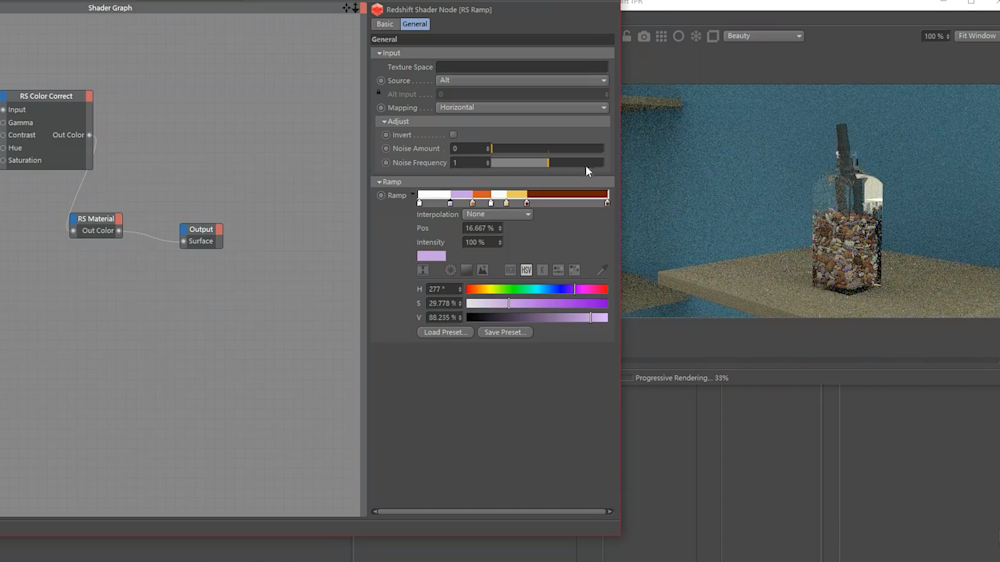Switch to the color spectrum square icon
The width and height of the screenshot is (1000, 562).
coord(466,270)
